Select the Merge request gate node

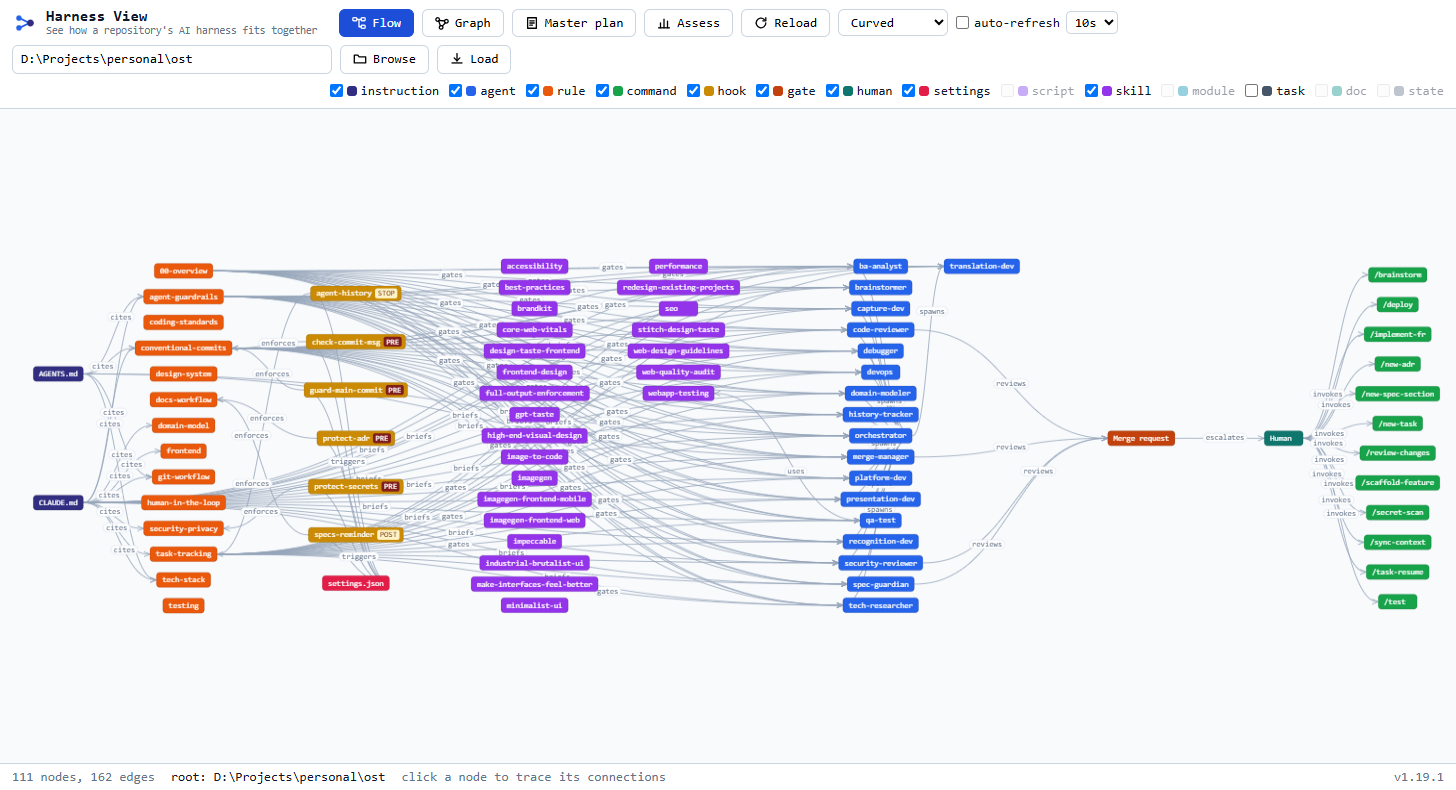1141,438
